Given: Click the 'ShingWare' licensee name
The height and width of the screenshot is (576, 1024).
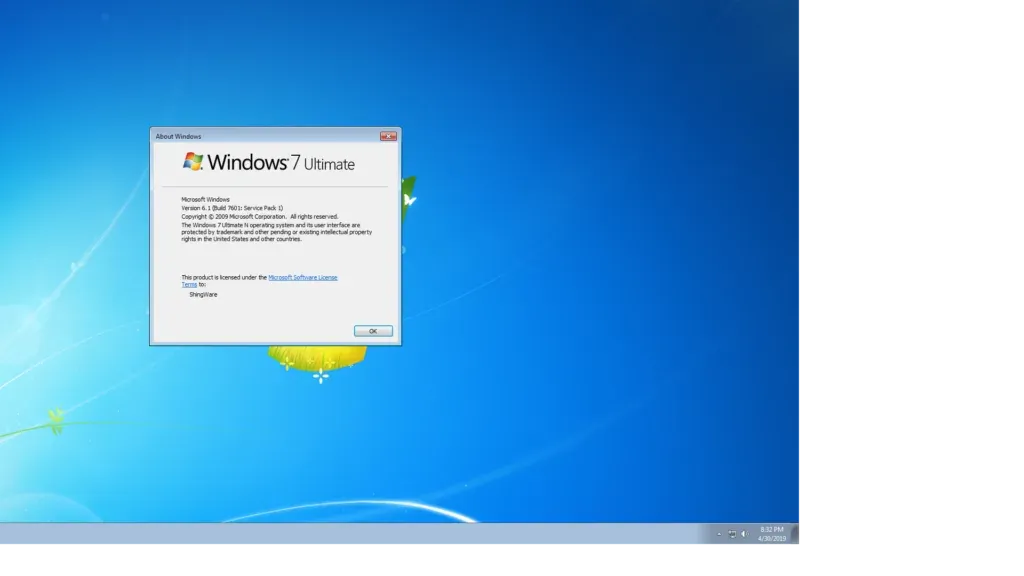Looking at the screenshot, I should click(x=203, y=295).
